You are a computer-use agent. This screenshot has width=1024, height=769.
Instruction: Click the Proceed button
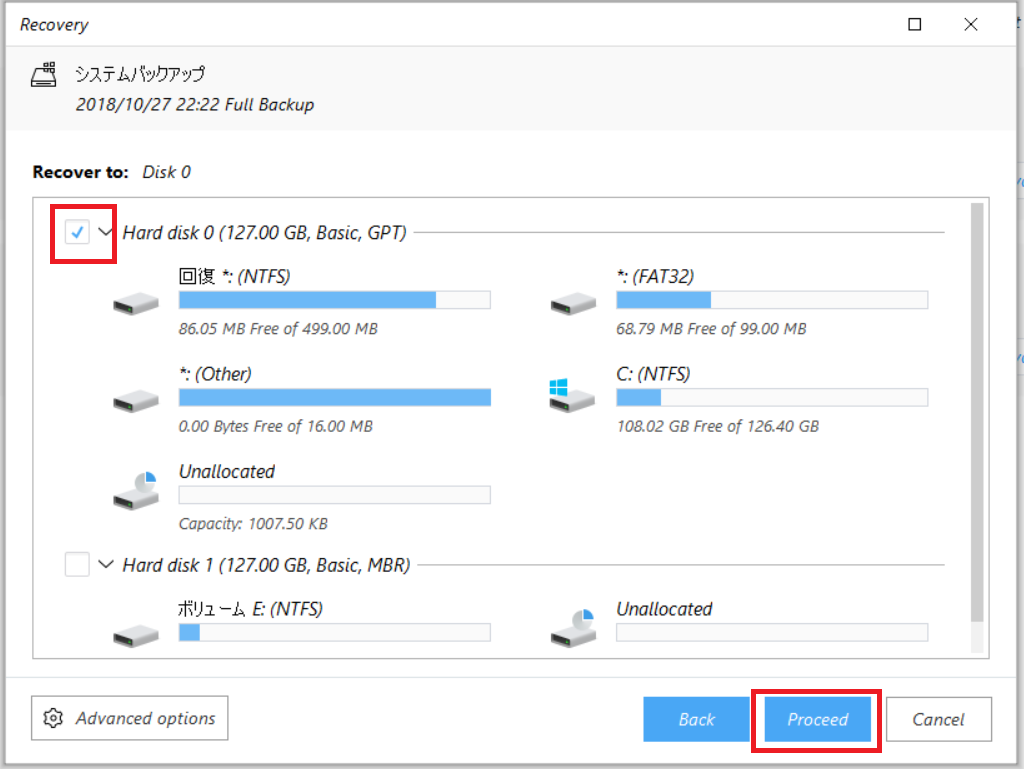pyautogui.click(x=817, y=719)
